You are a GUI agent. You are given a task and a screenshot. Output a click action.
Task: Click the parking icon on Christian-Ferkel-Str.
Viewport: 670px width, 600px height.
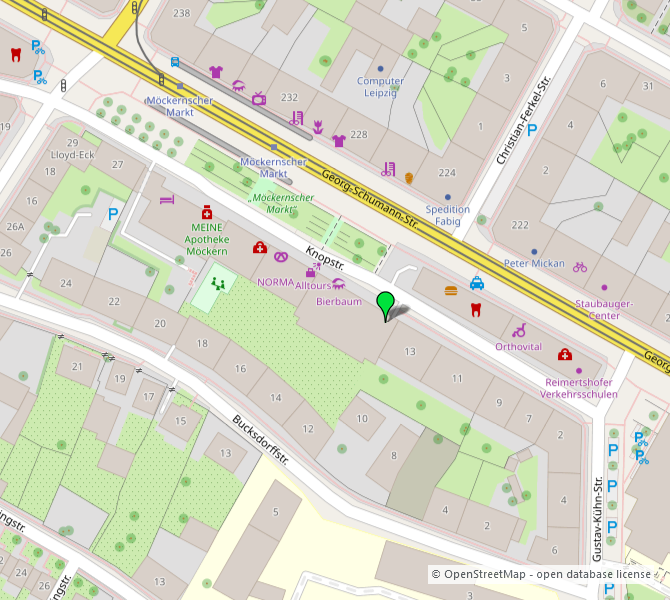click(532, 129)
